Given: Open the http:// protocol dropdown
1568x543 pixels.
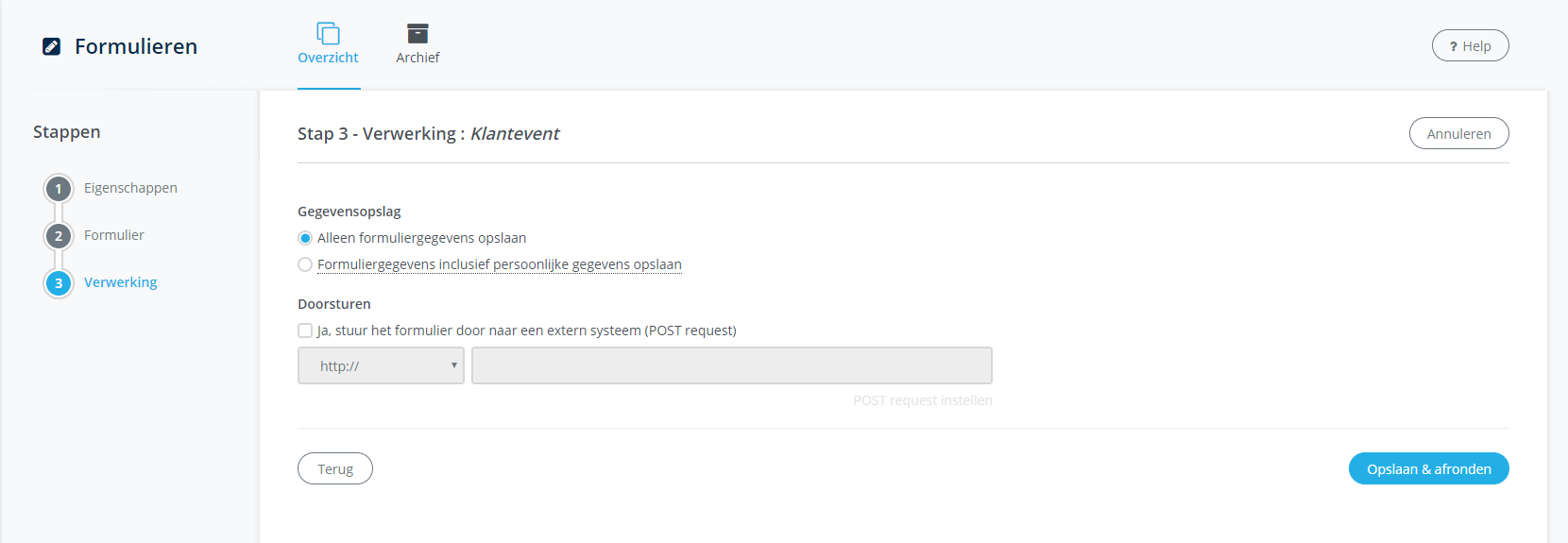Looking at the screenshot, I should coord(381,365).
